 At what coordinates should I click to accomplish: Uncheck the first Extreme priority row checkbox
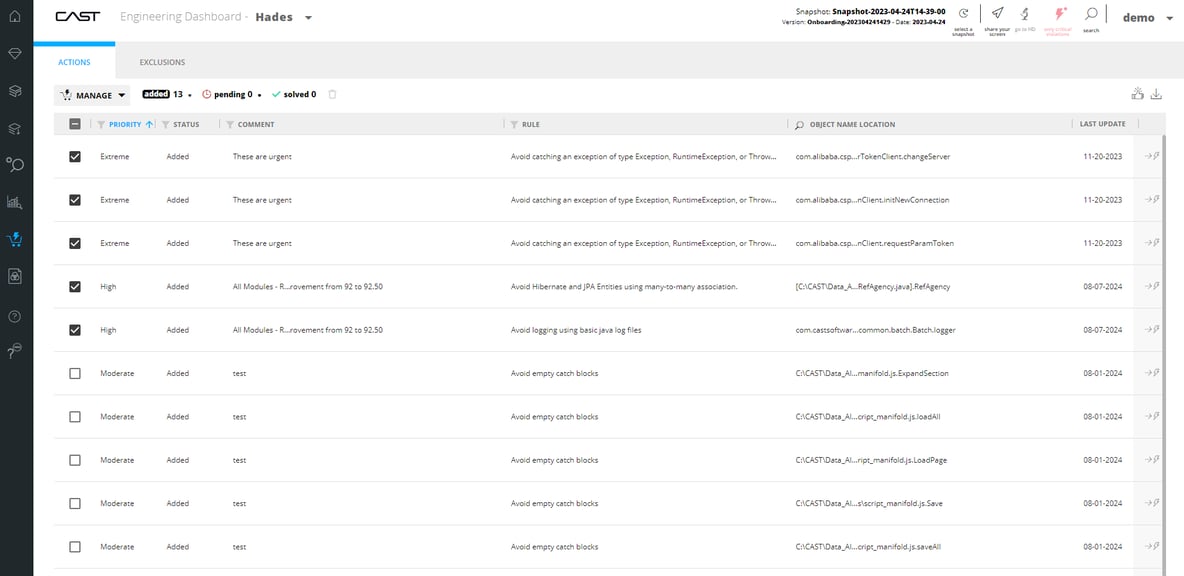tap(75, 157)
